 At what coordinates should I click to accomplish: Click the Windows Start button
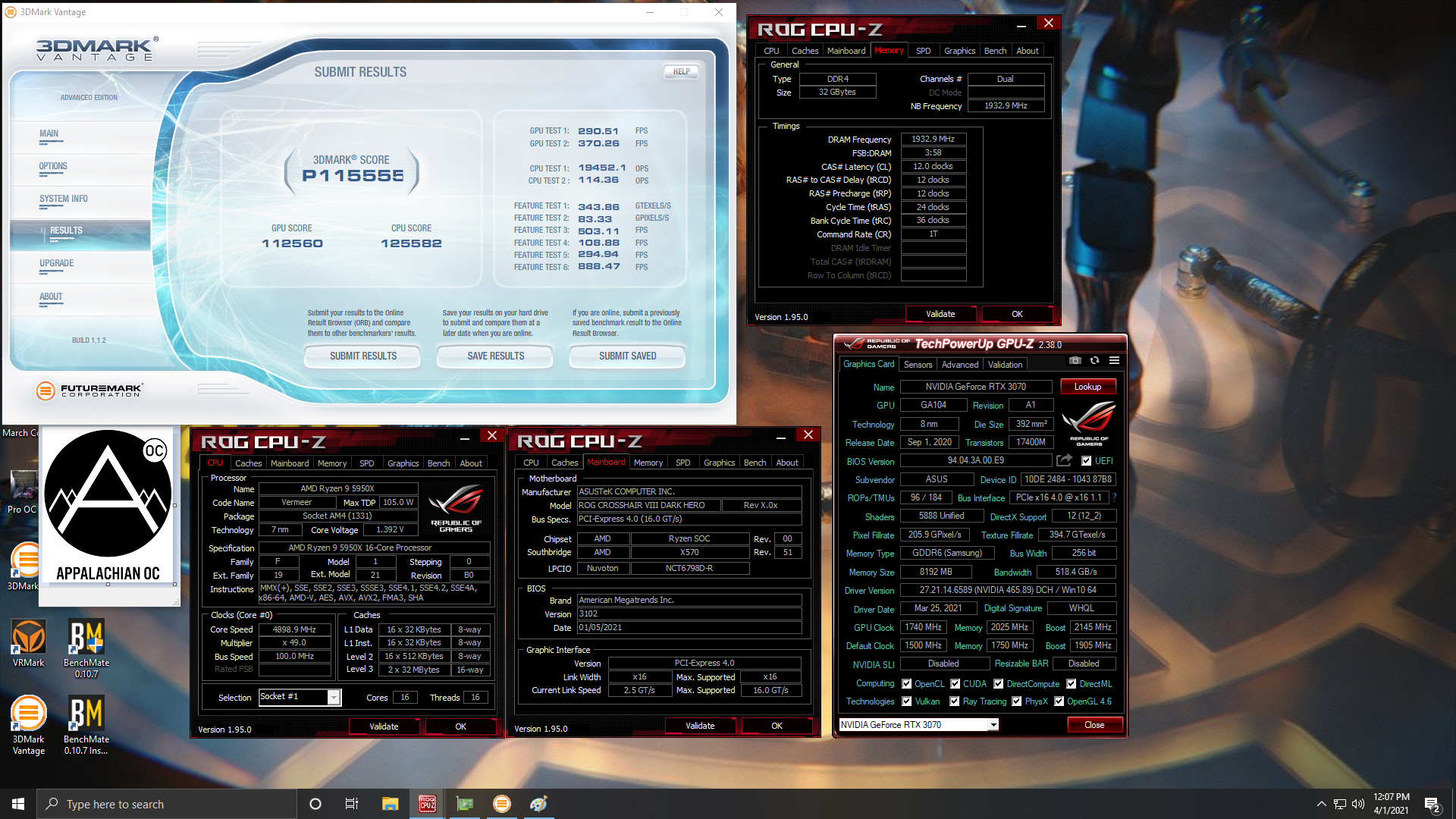(18, 804)
